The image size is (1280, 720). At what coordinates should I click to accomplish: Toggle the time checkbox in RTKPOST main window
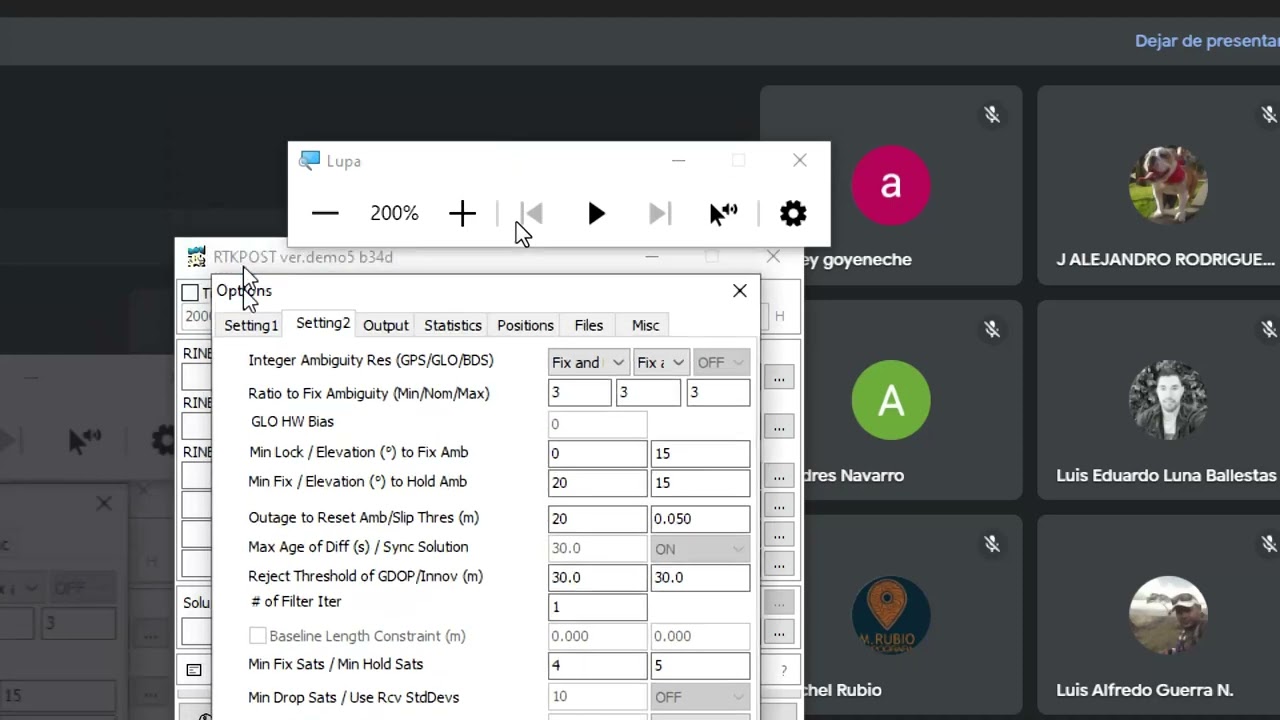190,293
